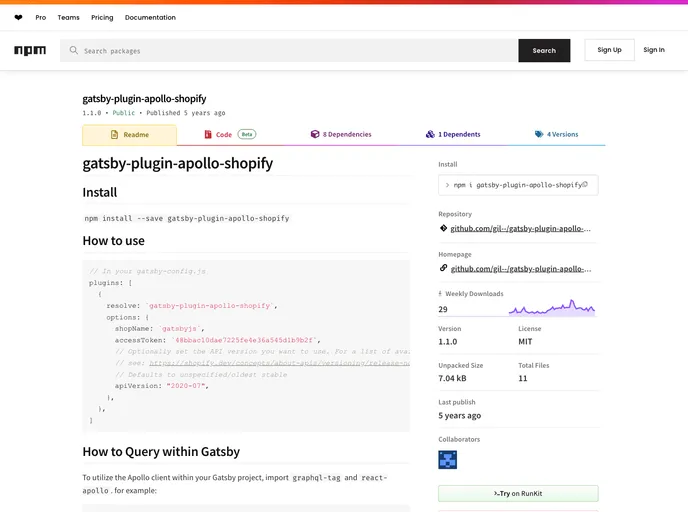Switch to the 8 Dependencies tab
The image size is (688, 512).
click(x=341, y=134)
